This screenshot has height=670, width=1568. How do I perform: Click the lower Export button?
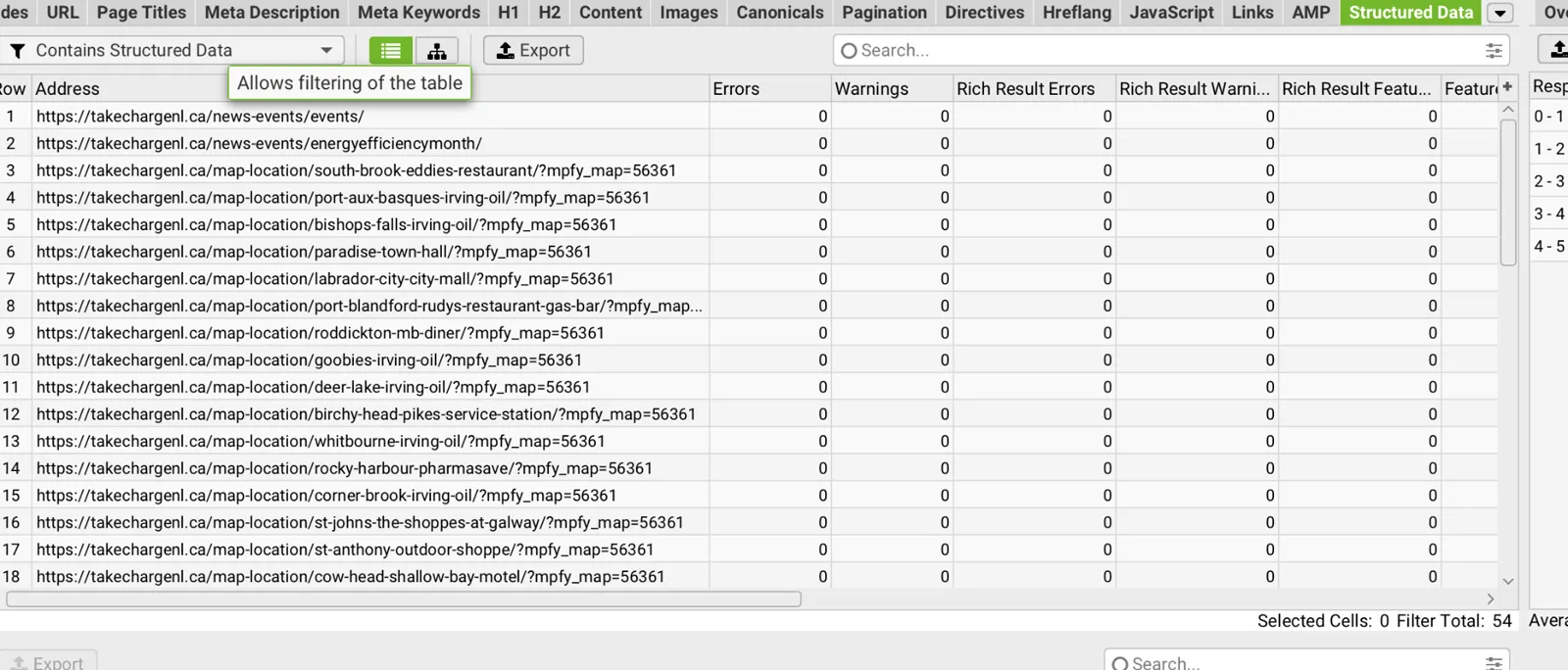point(48,661)
